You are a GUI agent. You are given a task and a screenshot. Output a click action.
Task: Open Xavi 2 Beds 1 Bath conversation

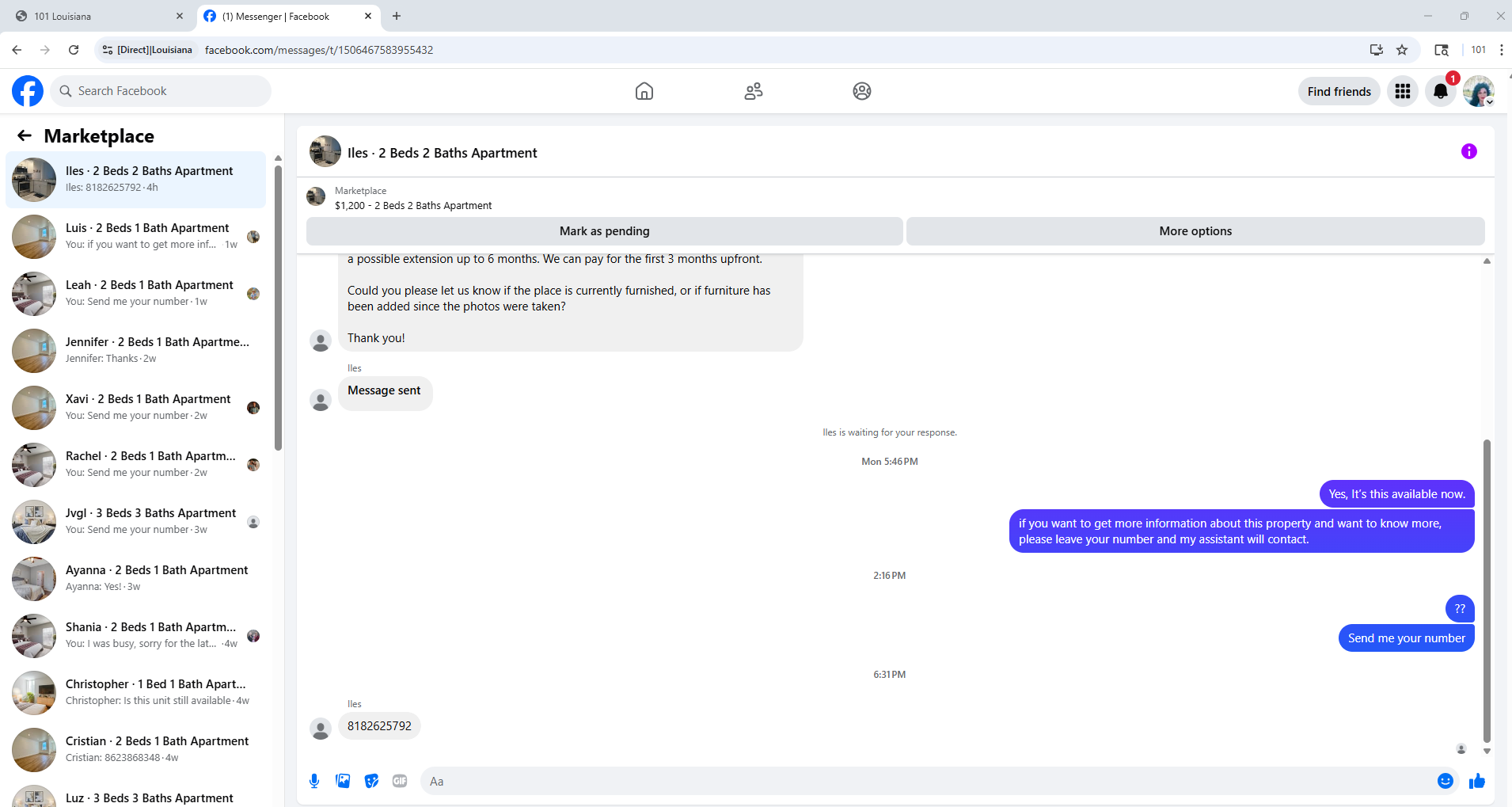pos(136,408)
